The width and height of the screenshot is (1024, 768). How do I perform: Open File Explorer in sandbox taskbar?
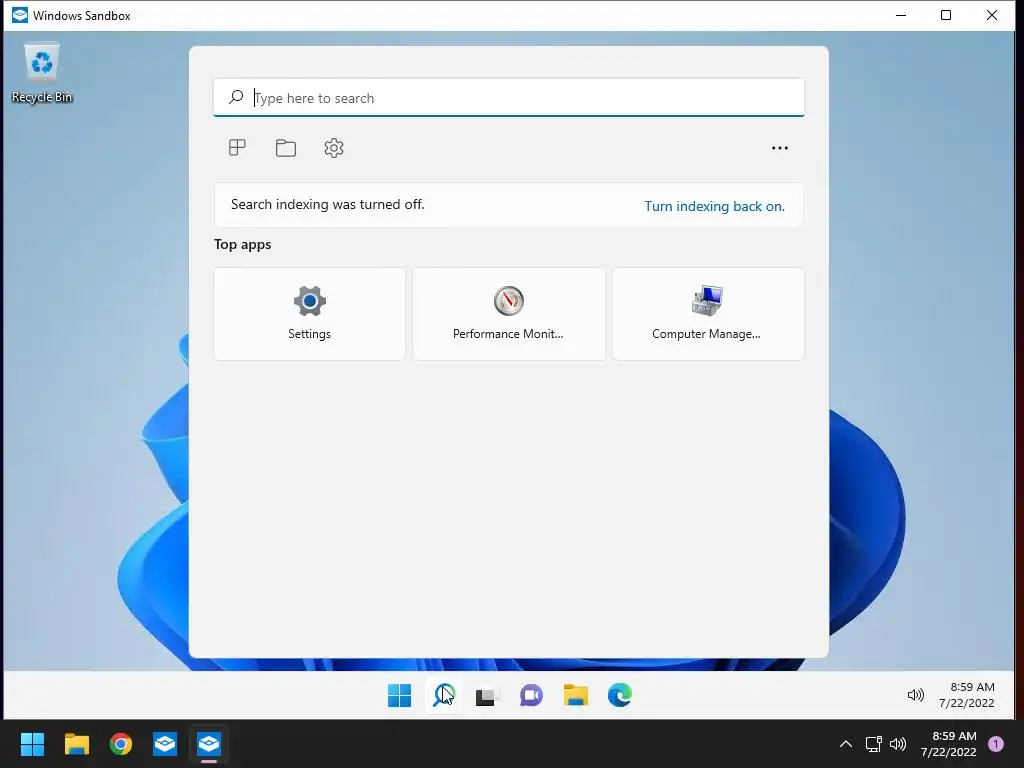(575, 696)
